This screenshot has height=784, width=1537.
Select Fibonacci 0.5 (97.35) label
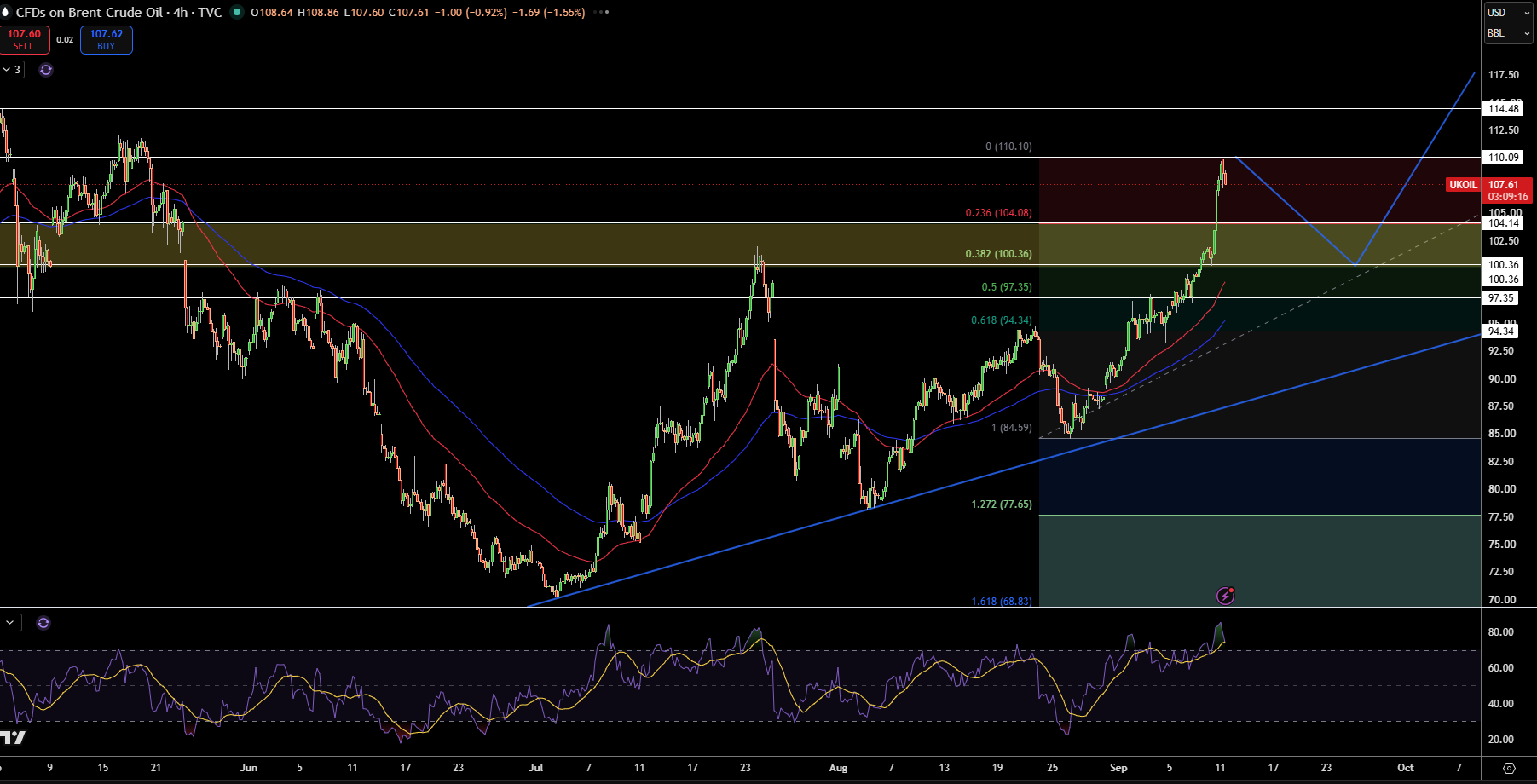(1007, 287)
